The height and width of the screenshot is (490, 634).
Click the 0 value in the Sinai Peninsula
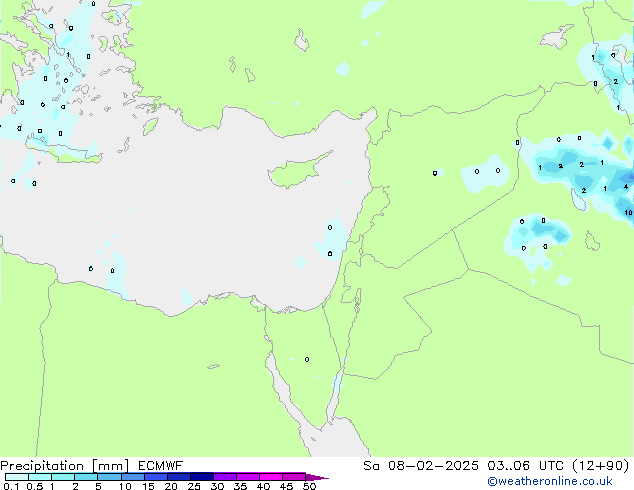coord(307,359)
